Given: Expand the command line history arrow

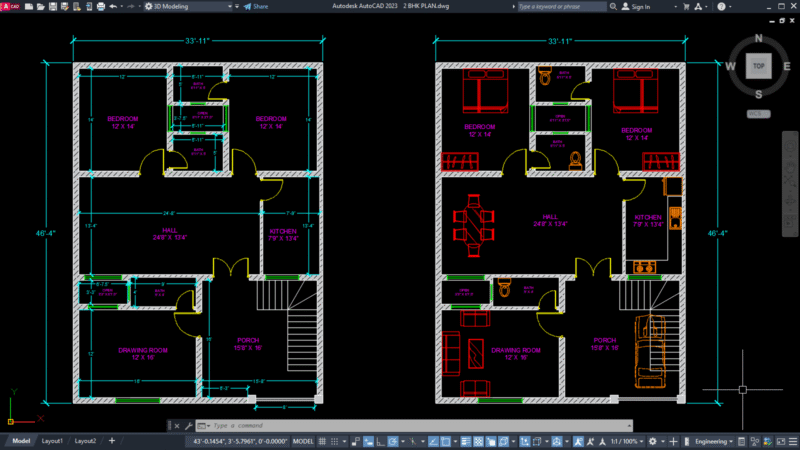Looking at the screenshot, I should click(629, 426).
